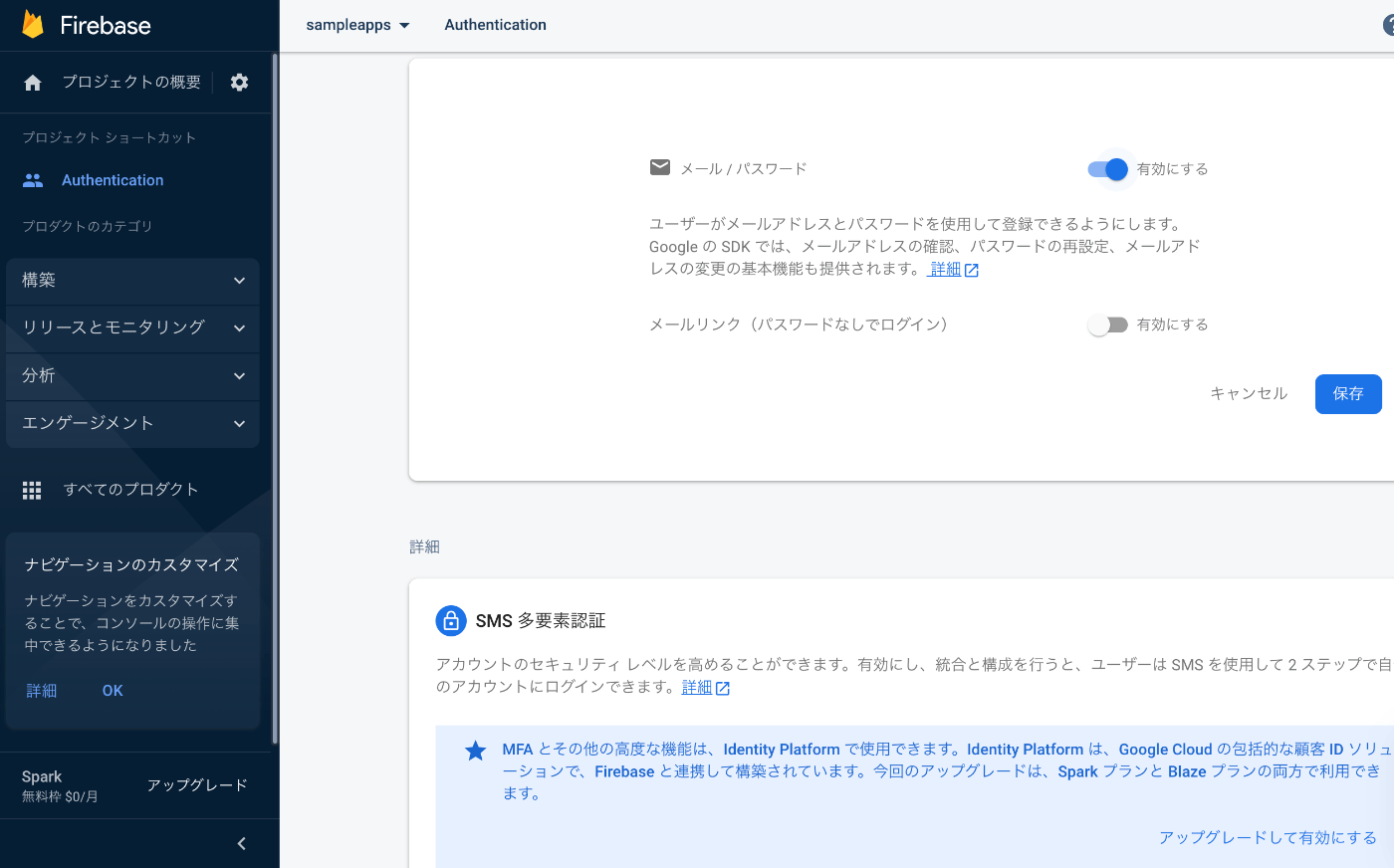Click the envelope icon beside メール / パスワード
This screenshot has height=868, width=1394.
(660, 167)
